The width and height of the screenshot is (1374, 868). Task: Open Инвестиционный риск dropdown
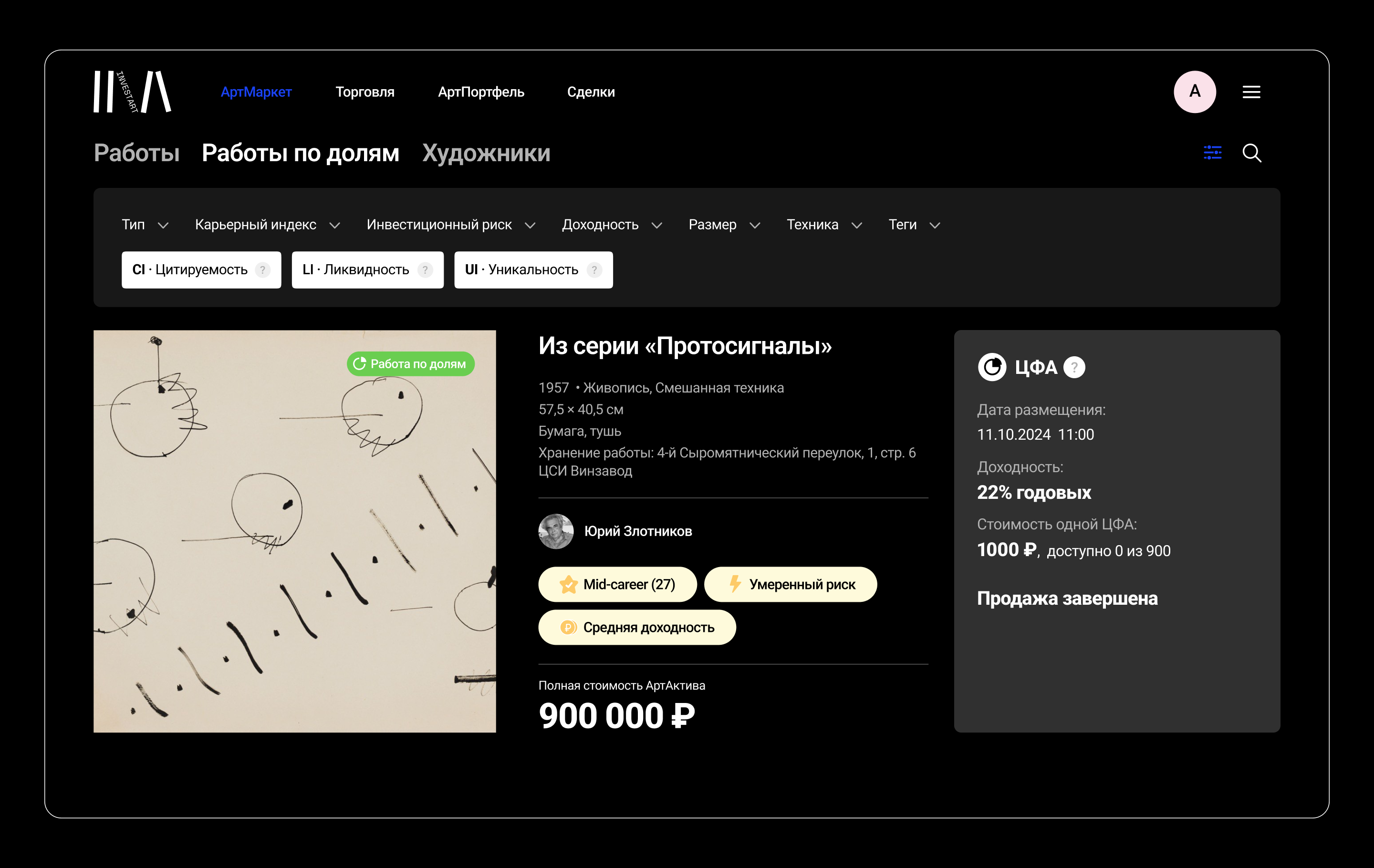[x=451, y=225]
